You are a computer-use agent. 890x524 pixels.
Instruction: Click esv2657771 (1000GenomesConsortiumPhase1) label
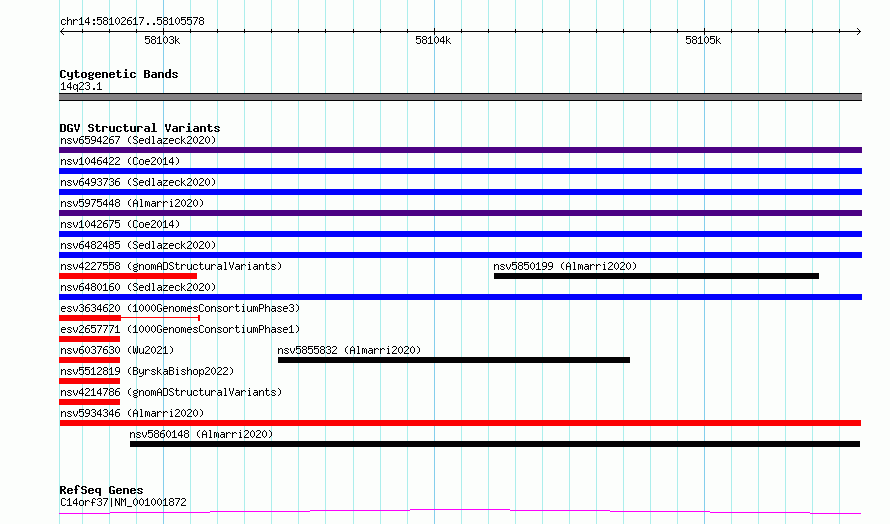click(x=180, y=329)
